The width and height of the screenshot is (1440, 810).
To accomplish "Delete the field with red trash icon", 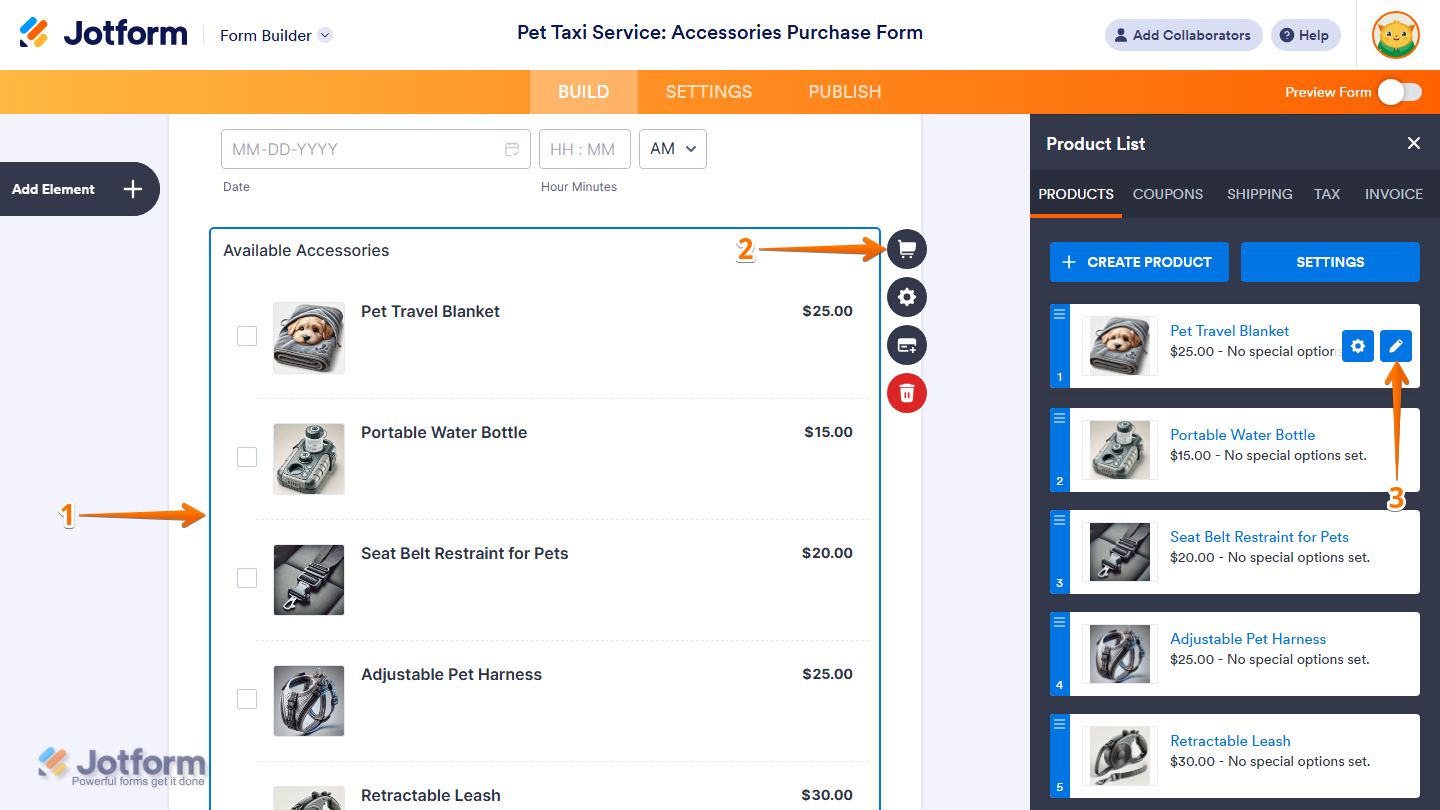I will (x=907, y=392).
